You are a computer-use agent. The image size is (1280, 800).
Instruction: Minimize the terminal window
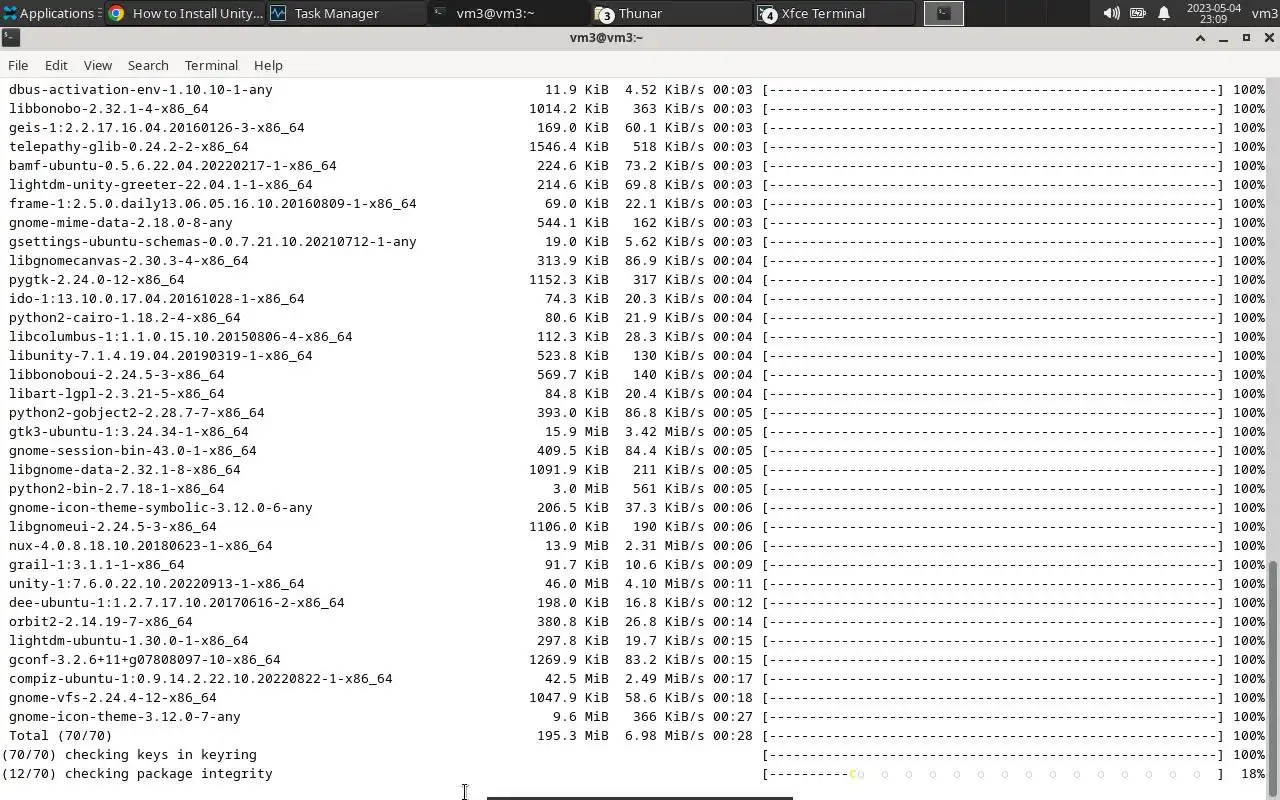(x=1223, y=38)
